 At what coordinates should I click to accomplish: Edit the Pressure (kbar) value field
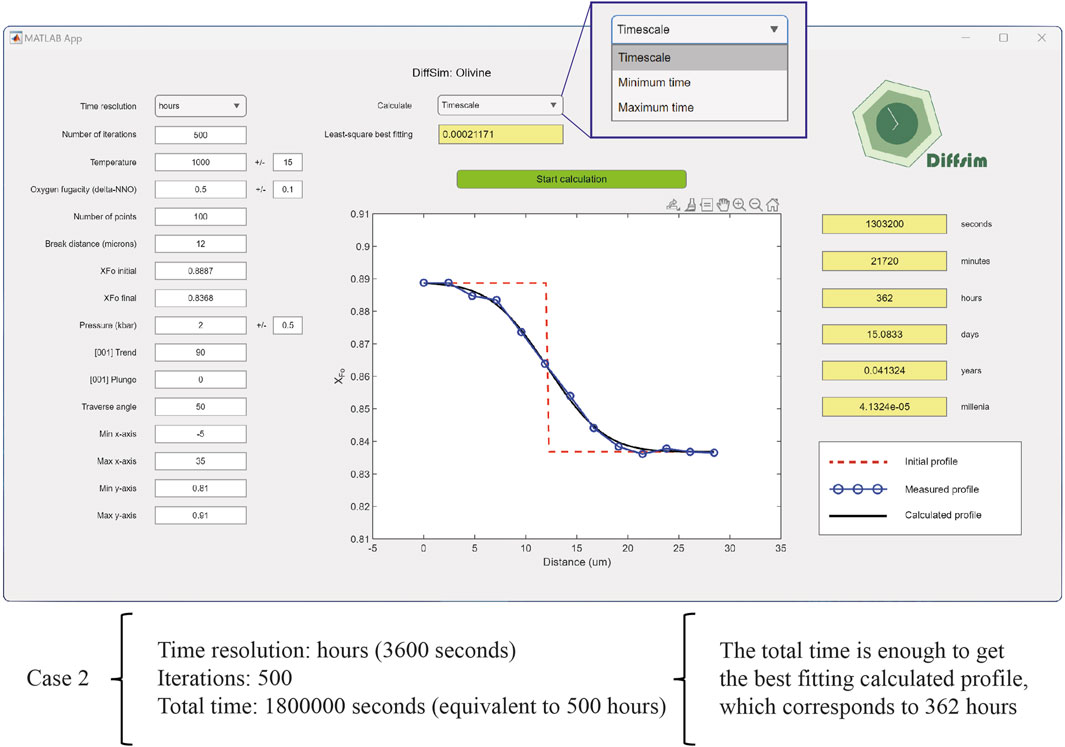point(200,325)
